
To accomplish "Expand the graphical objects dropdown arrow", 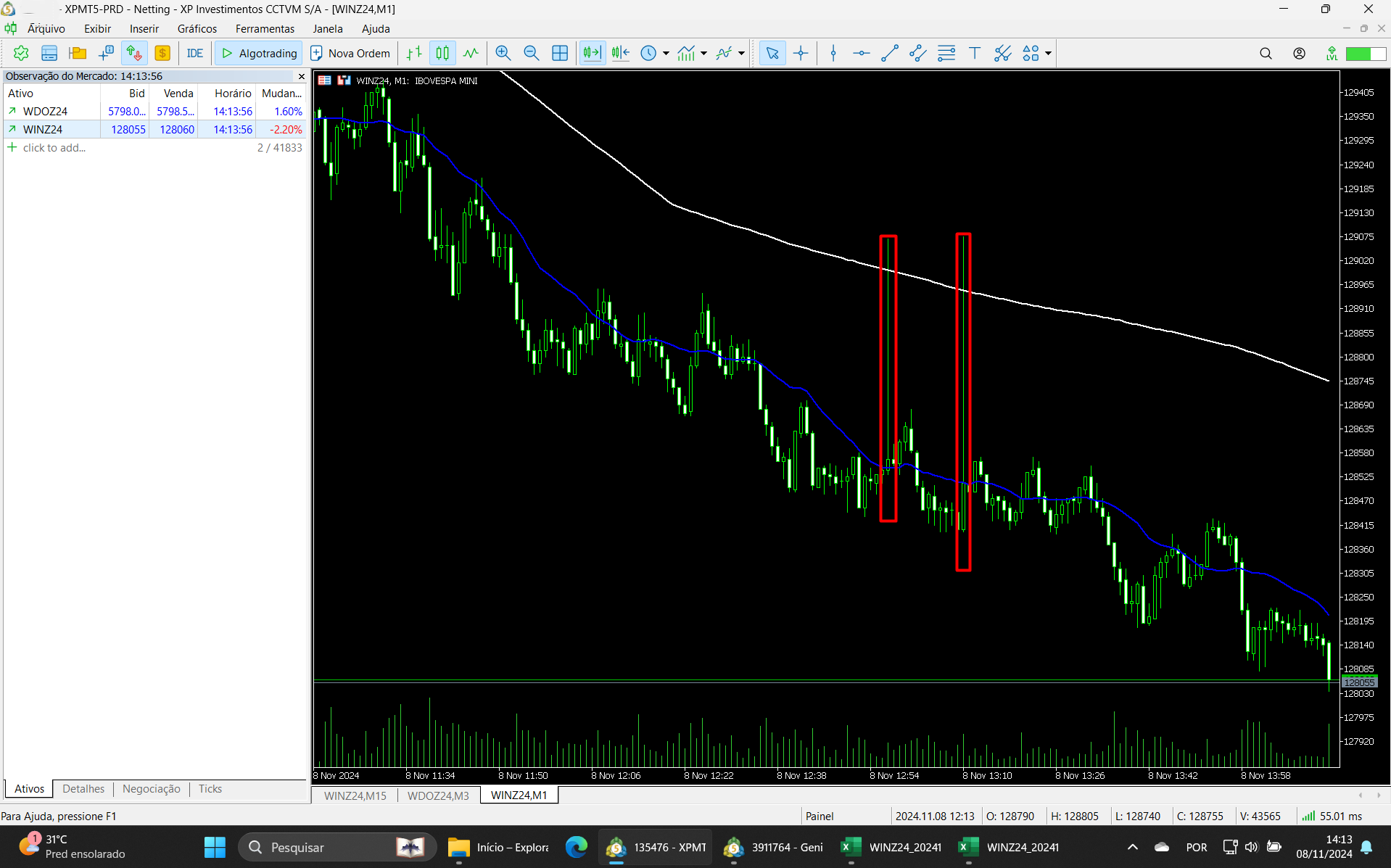I will point(1048,53).
